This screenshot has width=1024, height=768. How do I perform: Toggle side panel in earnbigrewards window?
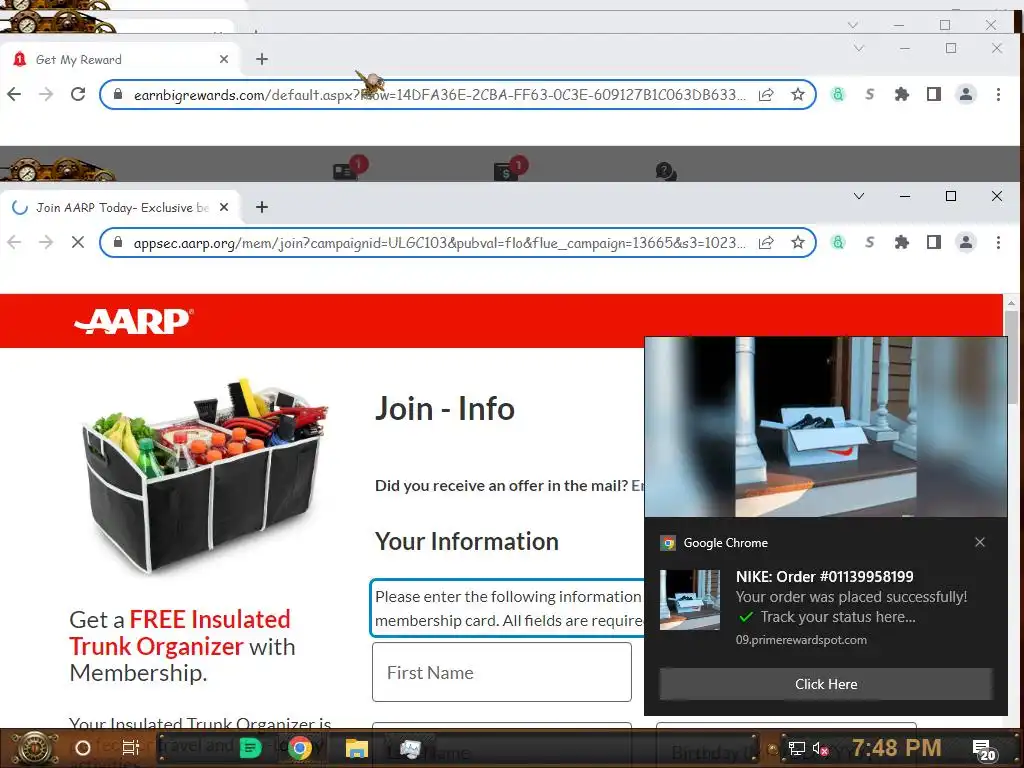click(934, 95)
